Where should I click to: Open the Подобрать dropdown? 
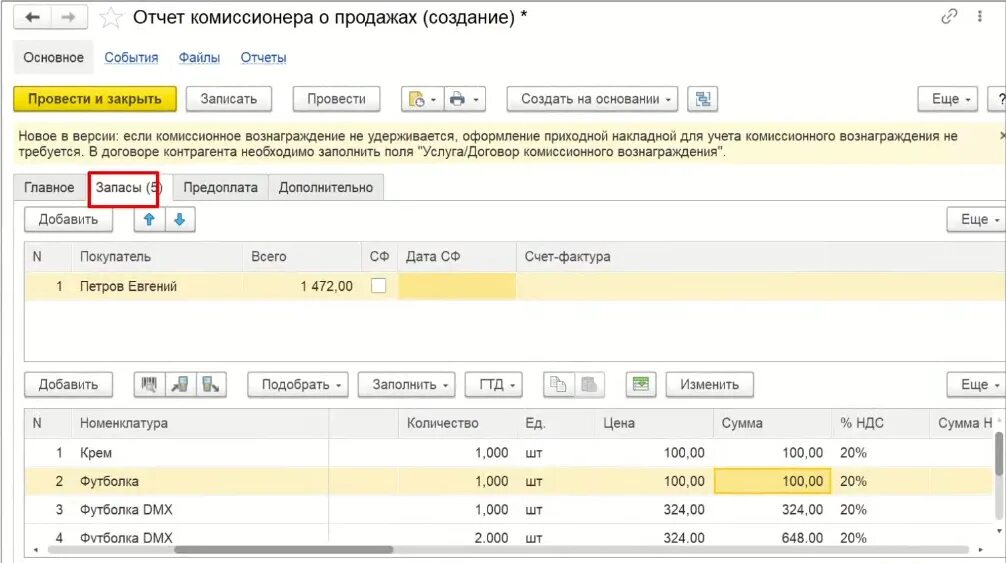pos(303,385)
